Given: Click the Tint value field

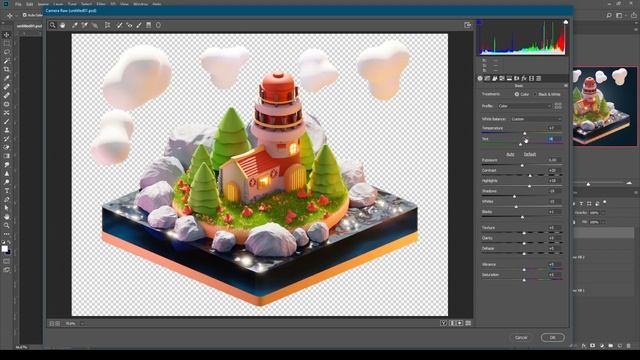Looking at the screenshot, I should [x=555, y=139].
